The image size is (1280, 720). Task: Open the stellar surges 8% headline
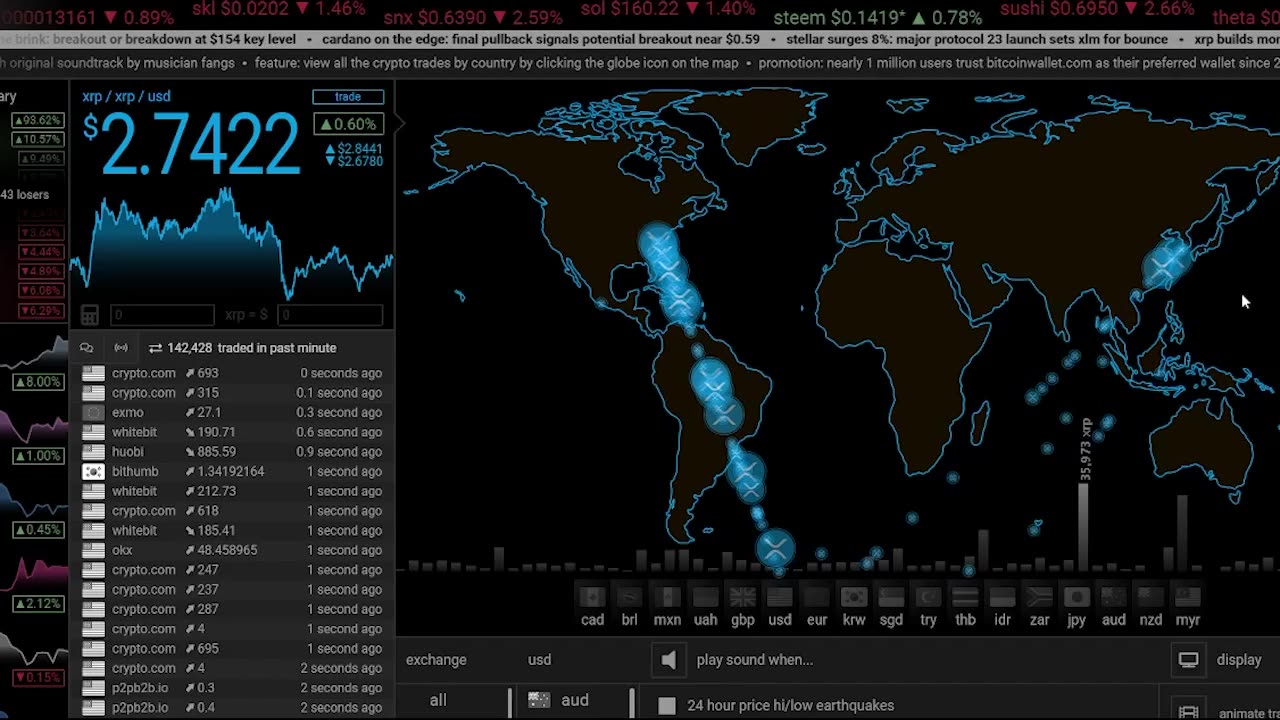(x=977, y=40)
